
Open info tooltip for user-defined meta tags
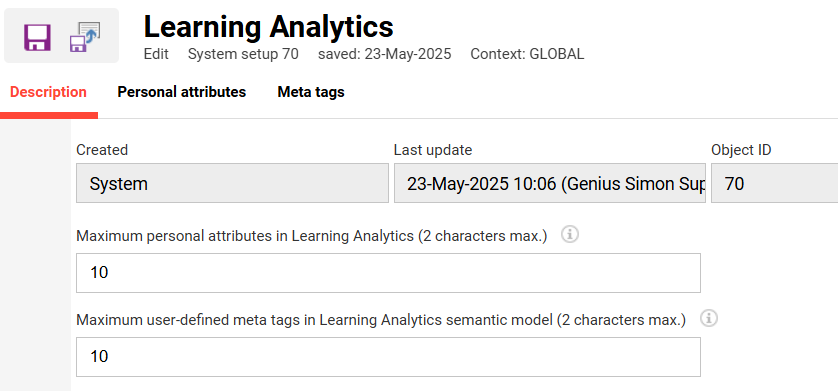point(709,318)
